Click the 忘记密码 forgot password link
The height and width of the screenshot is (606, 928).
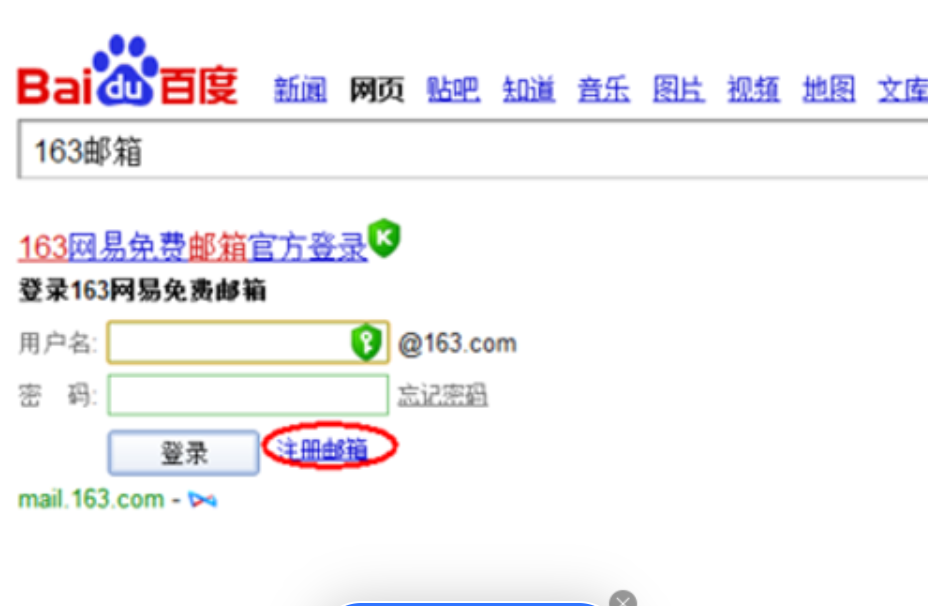(442, 396)
